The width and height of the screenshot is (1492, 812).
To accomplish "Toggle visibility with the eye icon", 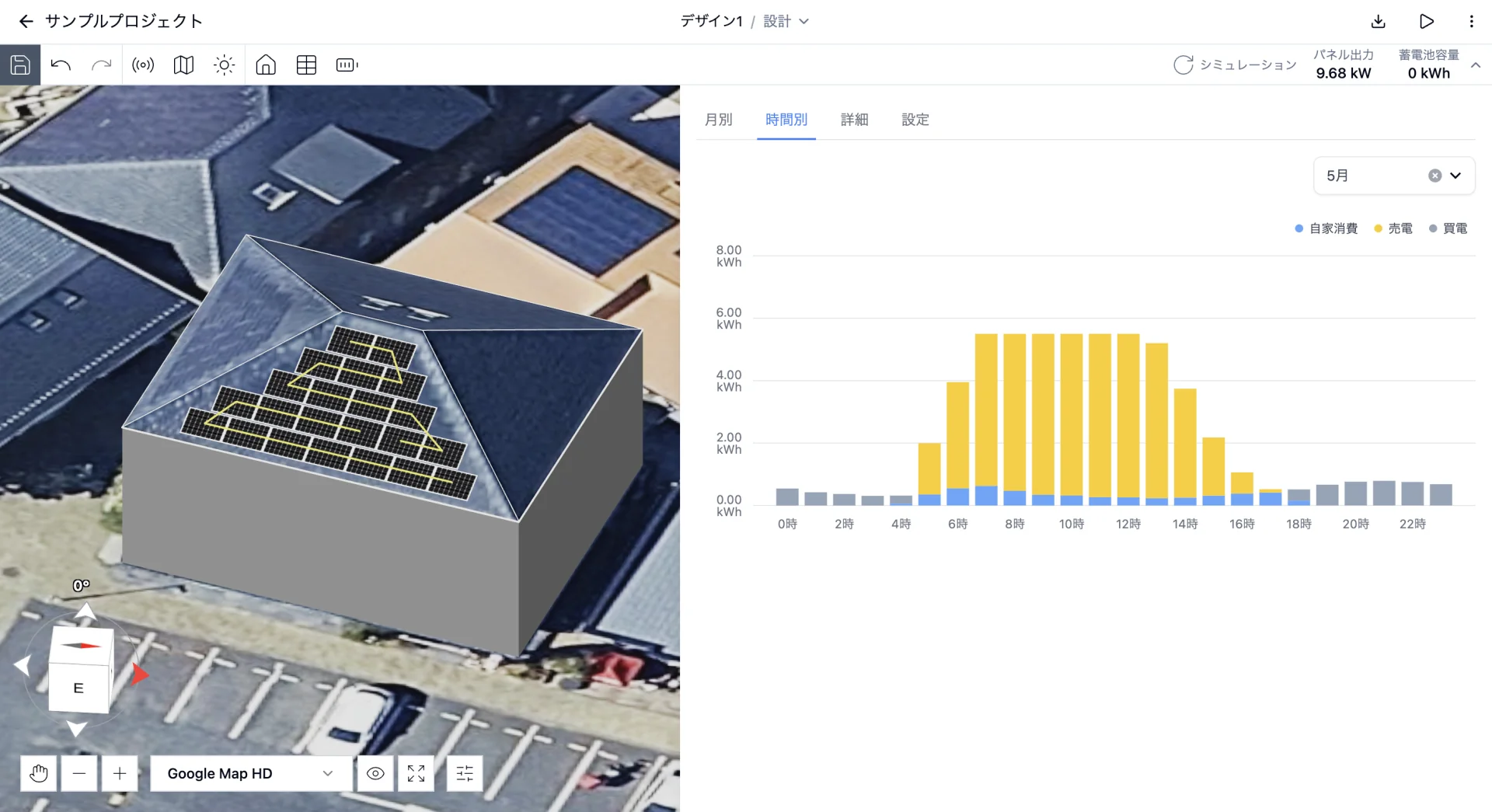I will [375, 773].
